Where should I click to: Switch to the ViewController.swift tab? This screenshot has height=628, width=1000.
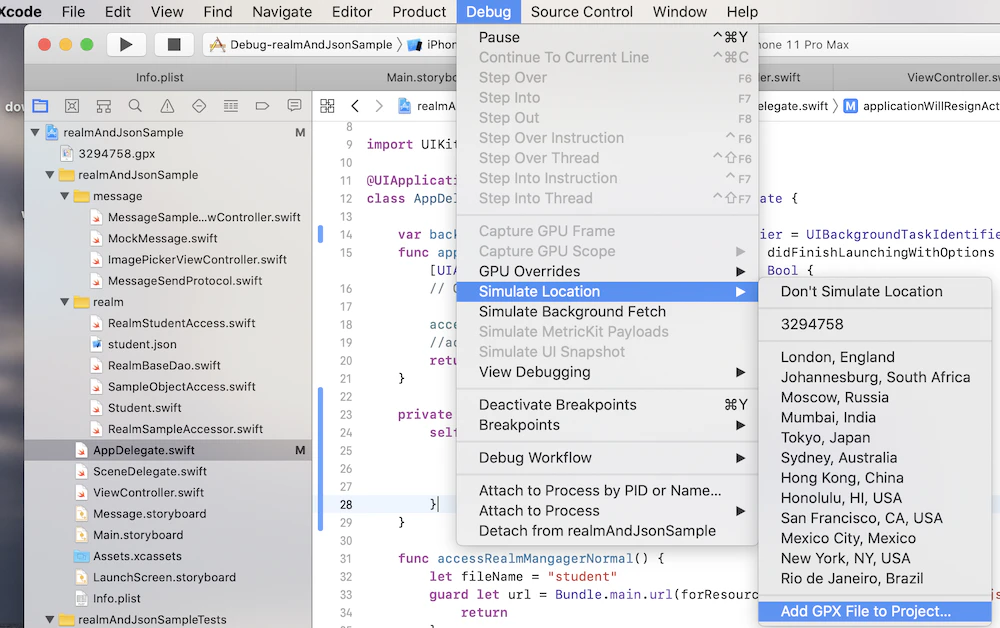tap(916, 78)
